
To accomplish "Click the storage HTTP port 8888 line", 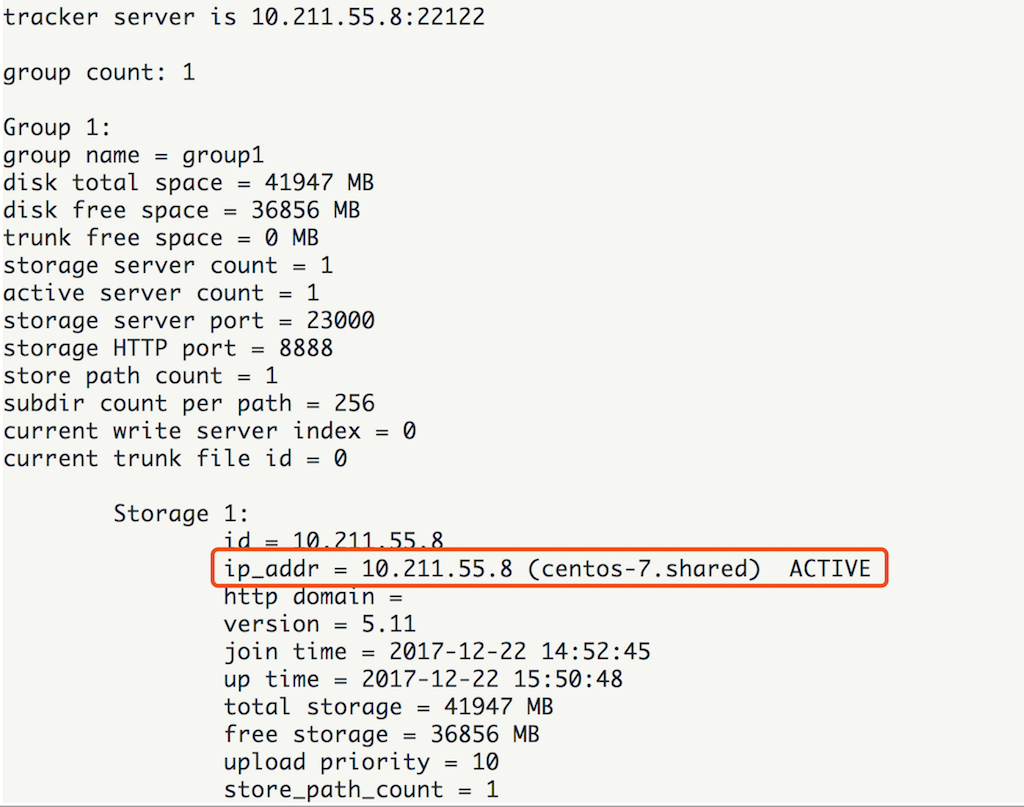I will 167,348.
